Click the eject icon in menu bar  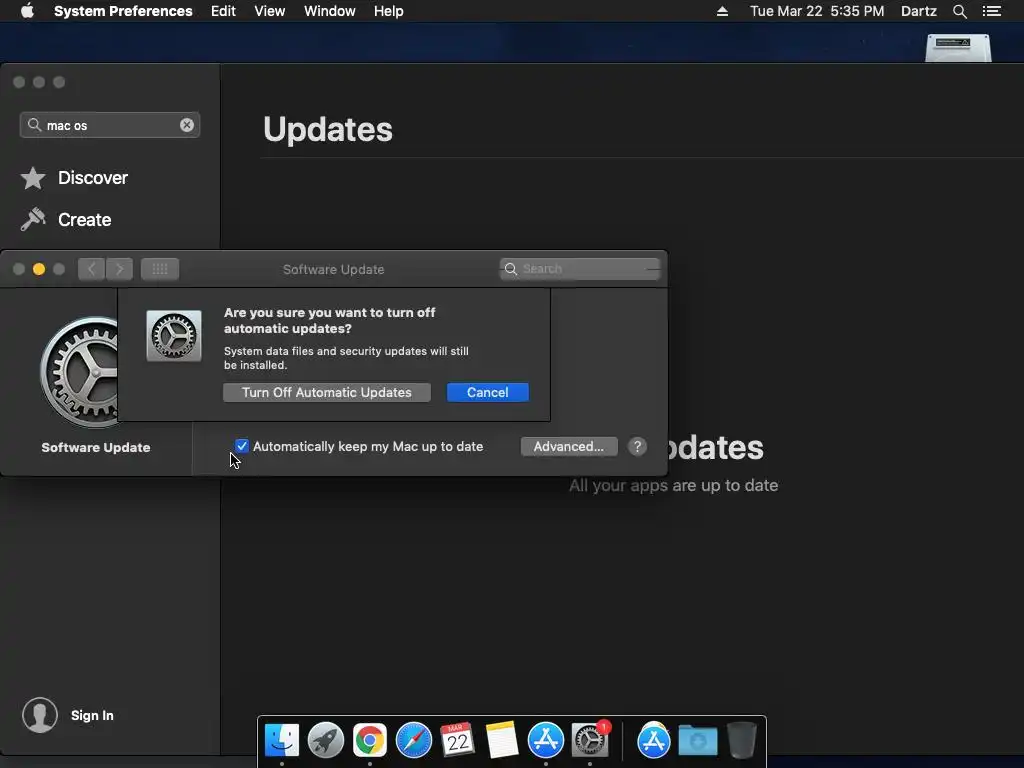722,11
